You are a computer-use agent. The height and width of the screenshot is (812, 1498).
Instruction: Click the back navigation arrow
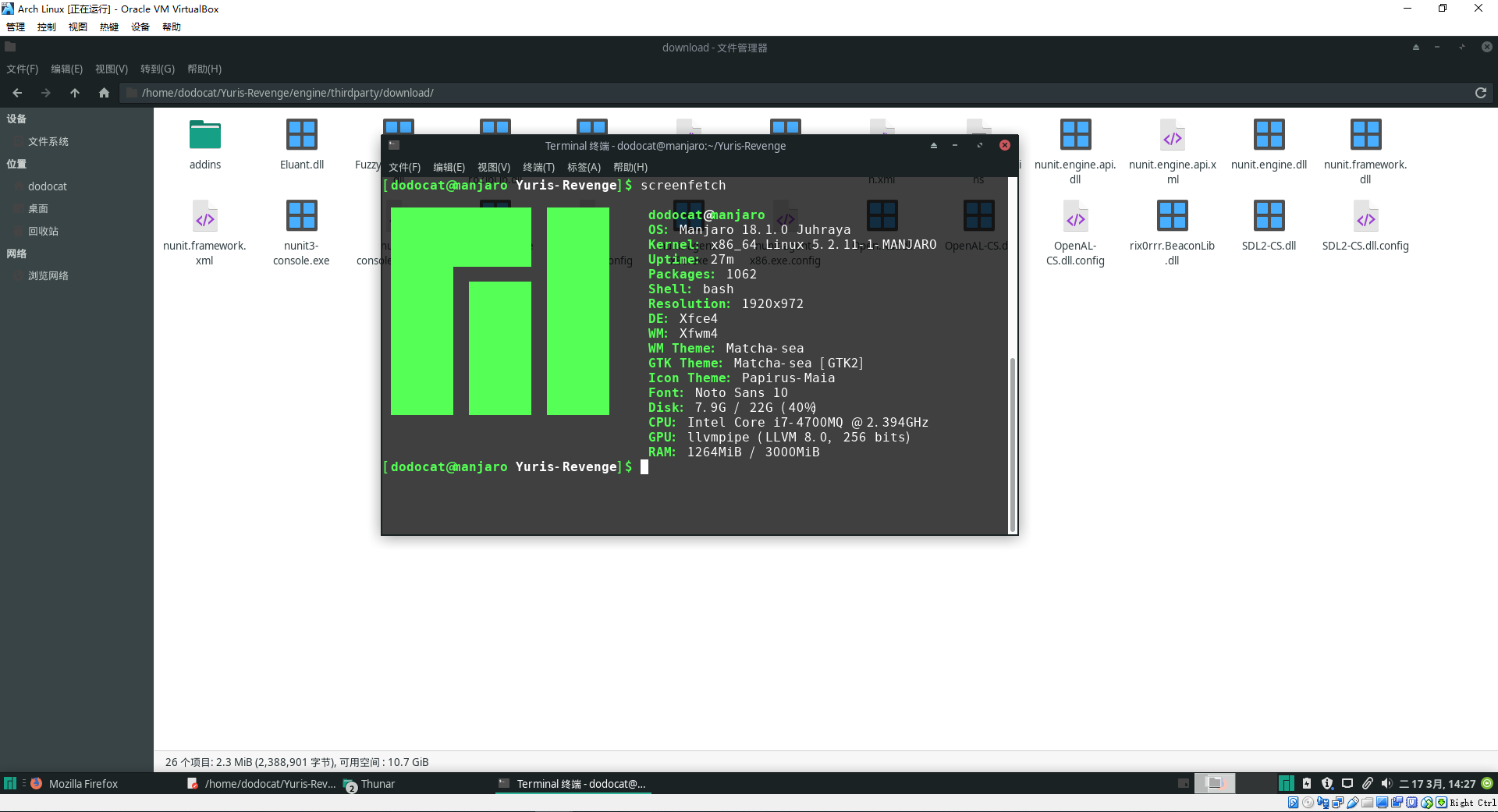pos(17,93)
